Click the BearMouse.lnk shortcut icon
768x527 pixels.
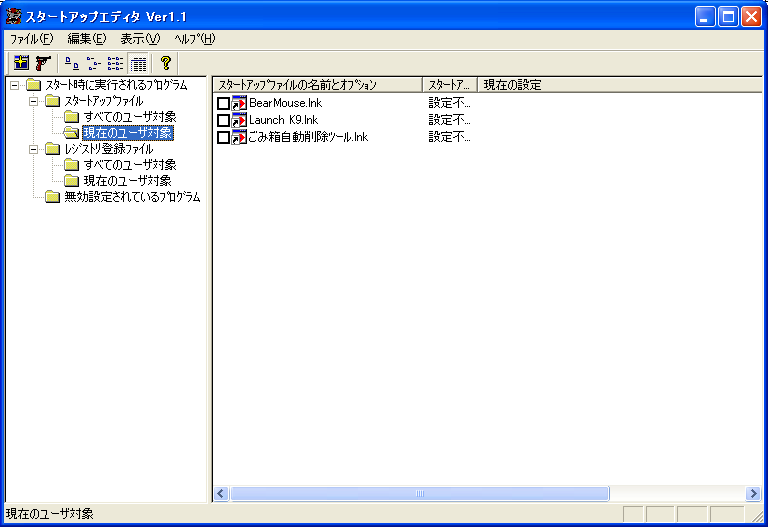[x=239, y=104]
